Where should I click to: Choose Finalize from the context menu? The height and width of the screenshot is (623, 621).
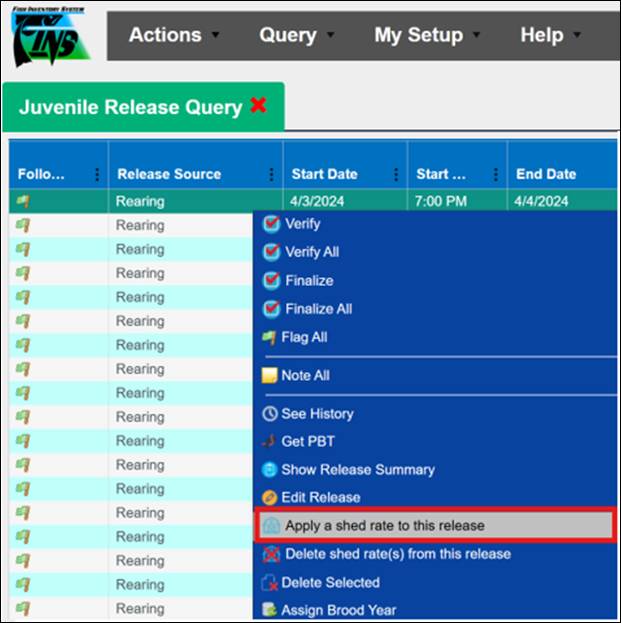(309, 281)
